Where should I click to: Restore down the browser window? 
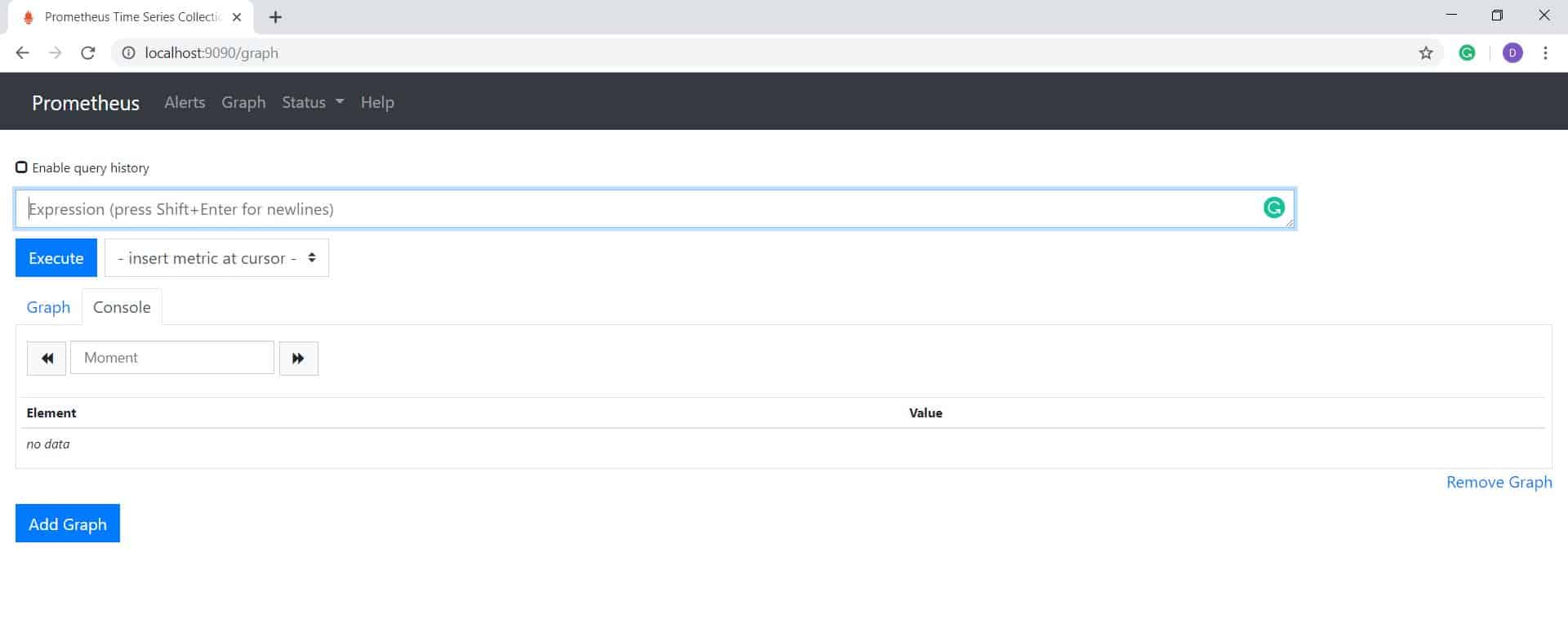click(x=1497, y=16)
